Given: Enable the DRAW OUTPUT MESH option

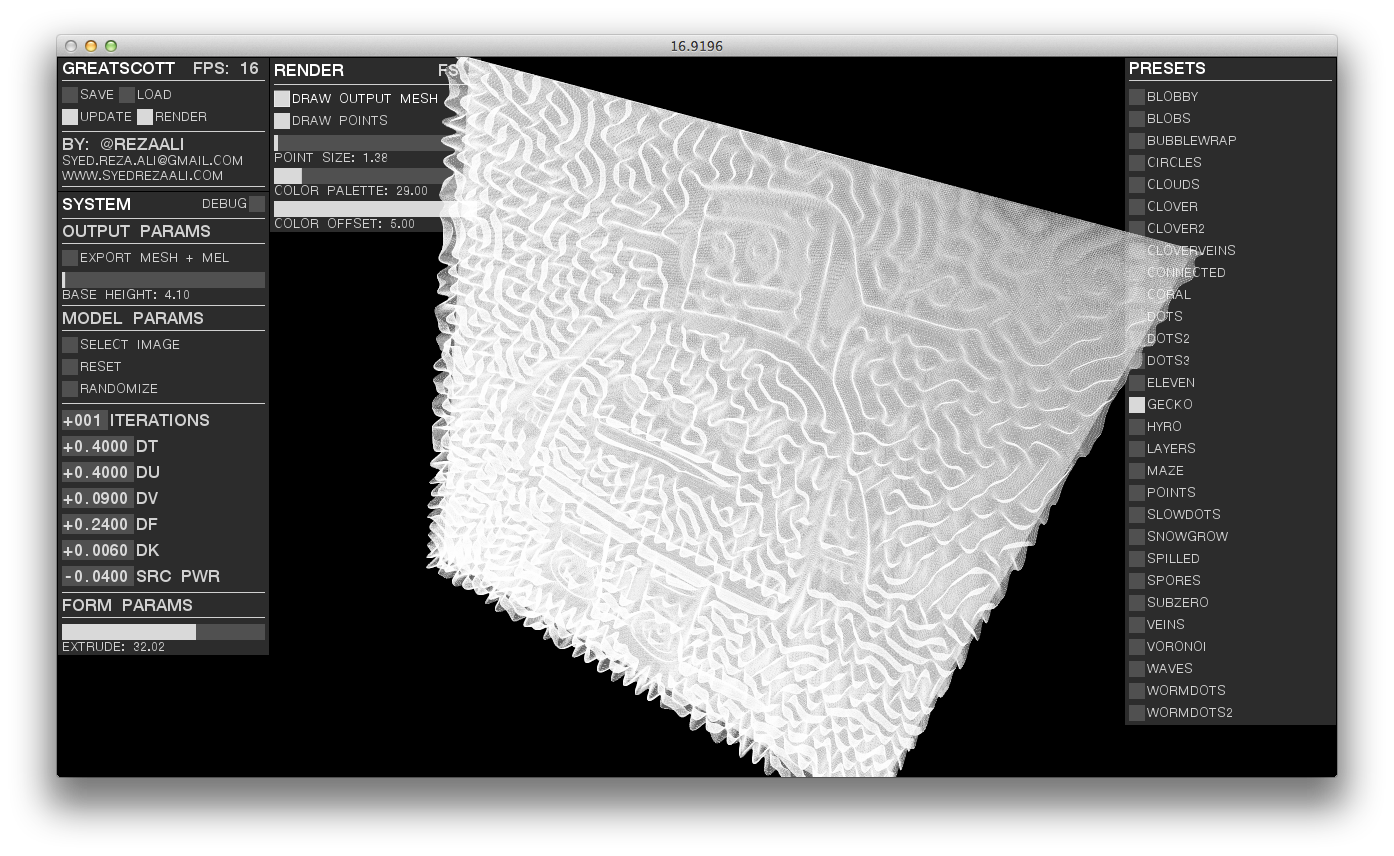Looking at the screenshot, I should click(x=283, y=97).
